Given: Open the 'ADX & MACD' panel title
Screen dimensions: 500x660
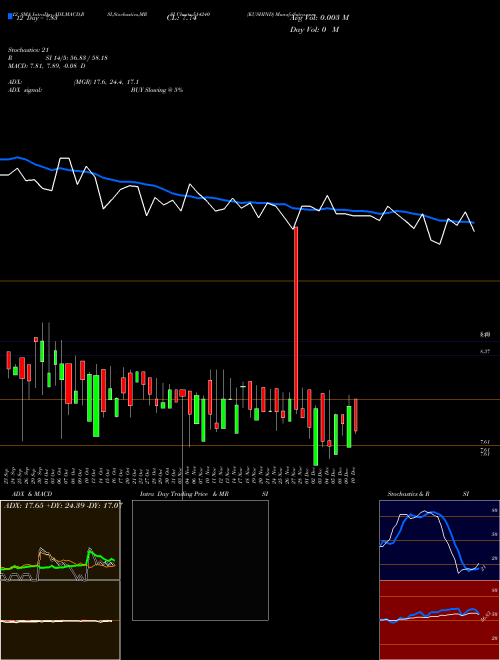Looking at the screenshot, I should [32, 494].
